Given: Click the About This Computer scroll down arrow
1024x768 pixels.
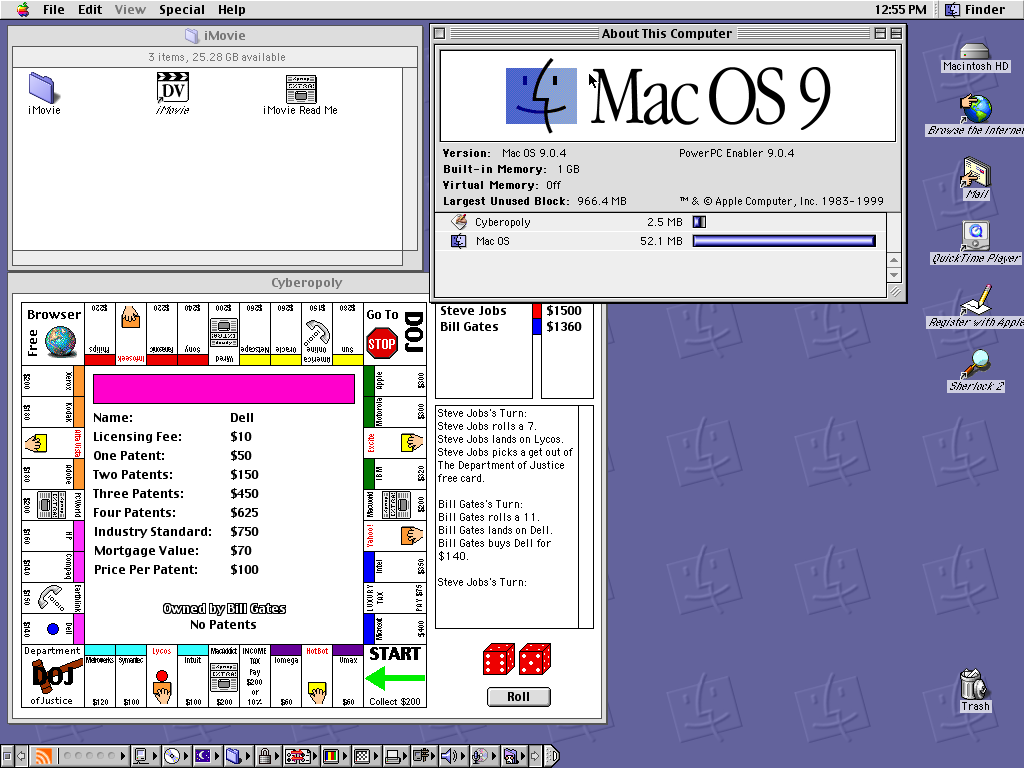Looking at the screenshot, I should pyautogui.click(x=894, y=274).
